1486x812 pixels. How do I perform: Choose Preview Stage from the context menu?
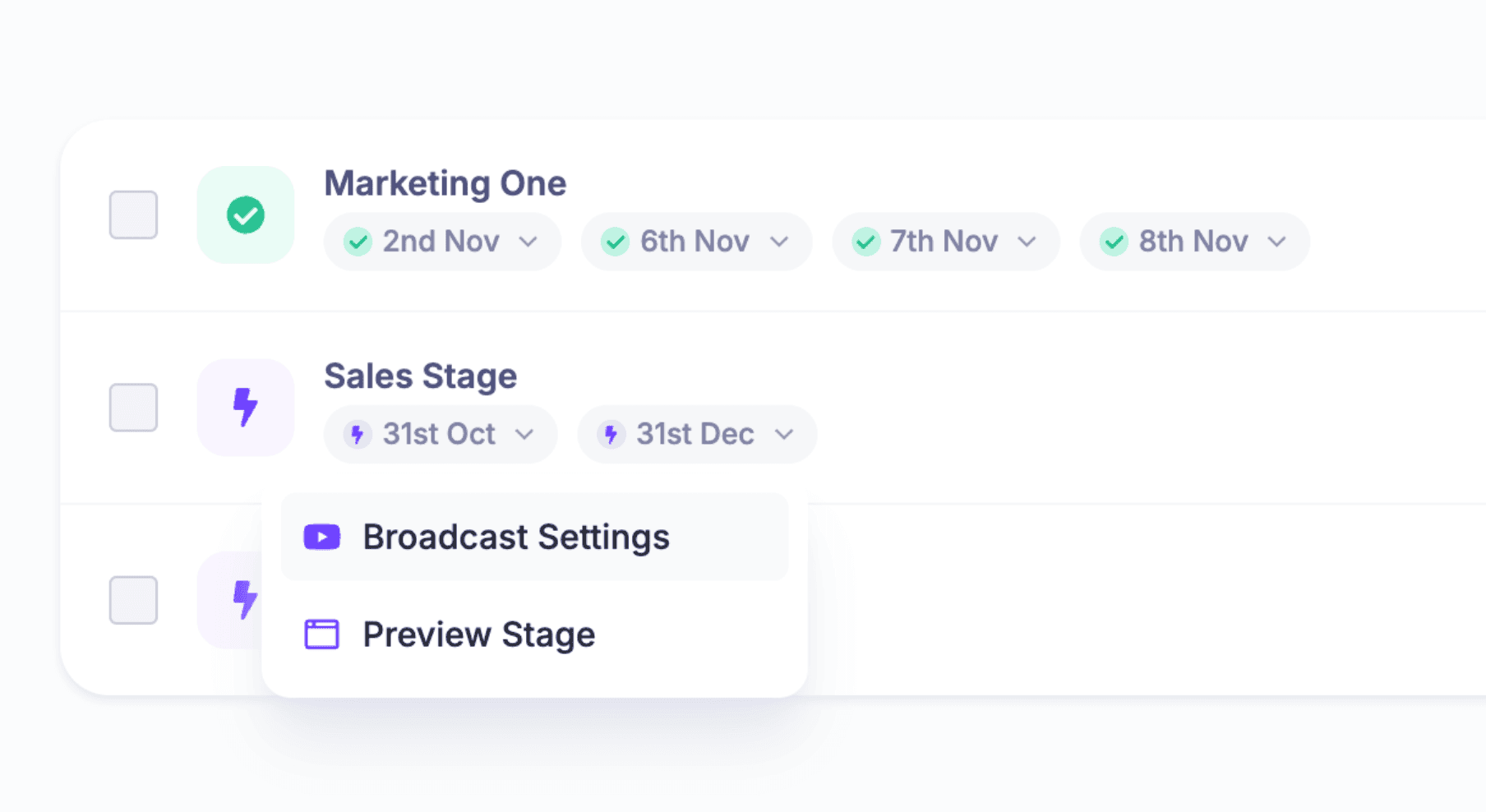[479, 634]
